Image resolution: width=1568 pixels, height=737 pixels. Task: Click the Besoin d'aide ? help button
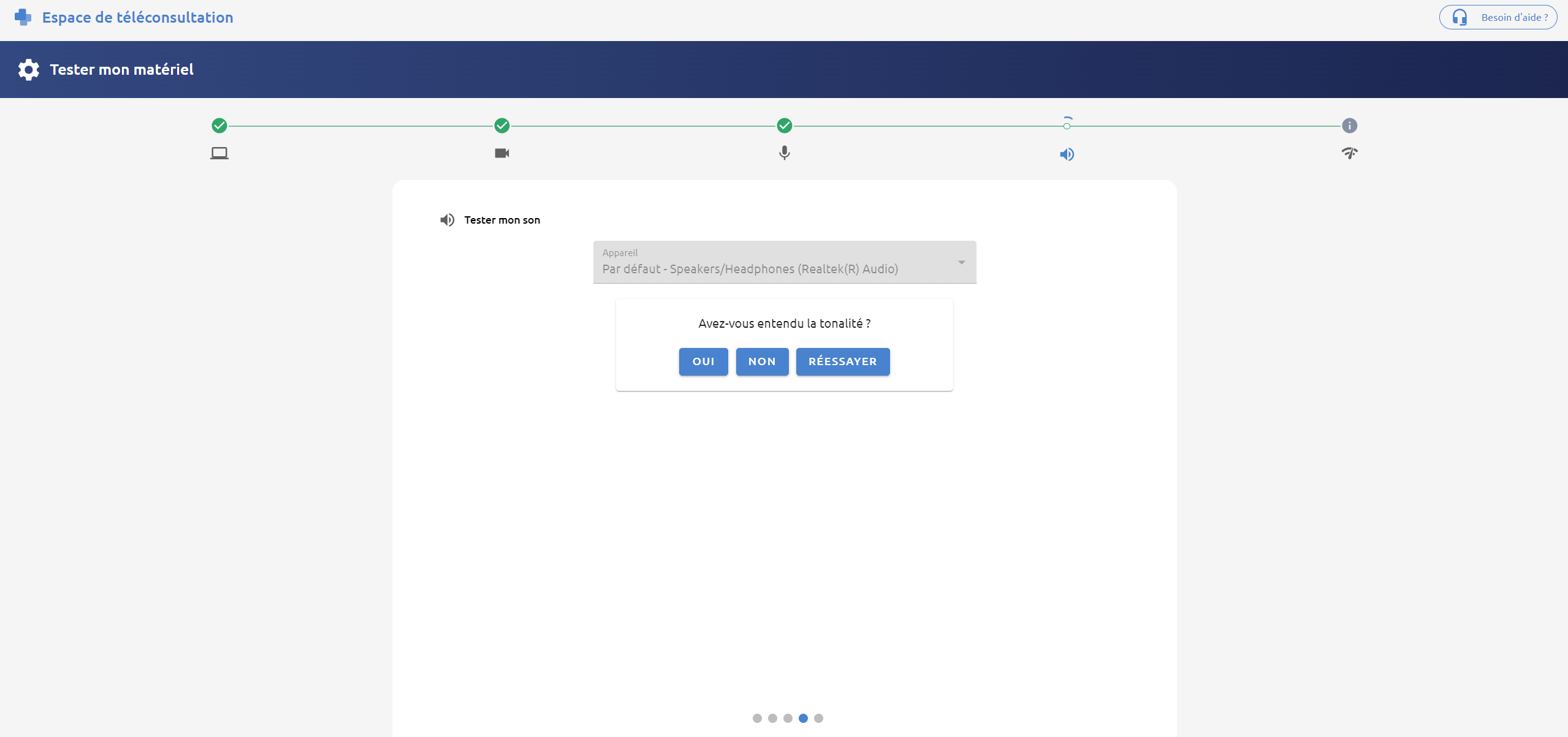(x=1498, y=17)
